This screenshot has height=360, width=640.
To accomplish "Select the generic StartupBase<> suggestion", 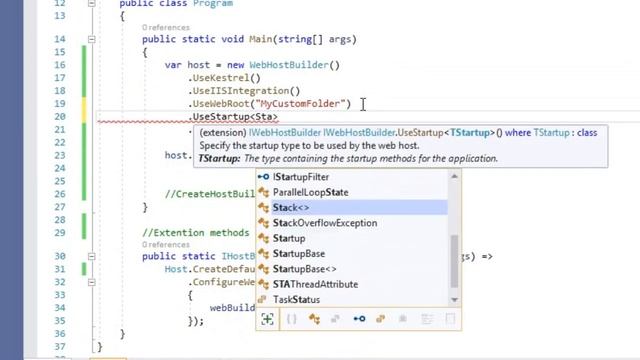I will tap(352, 269).
